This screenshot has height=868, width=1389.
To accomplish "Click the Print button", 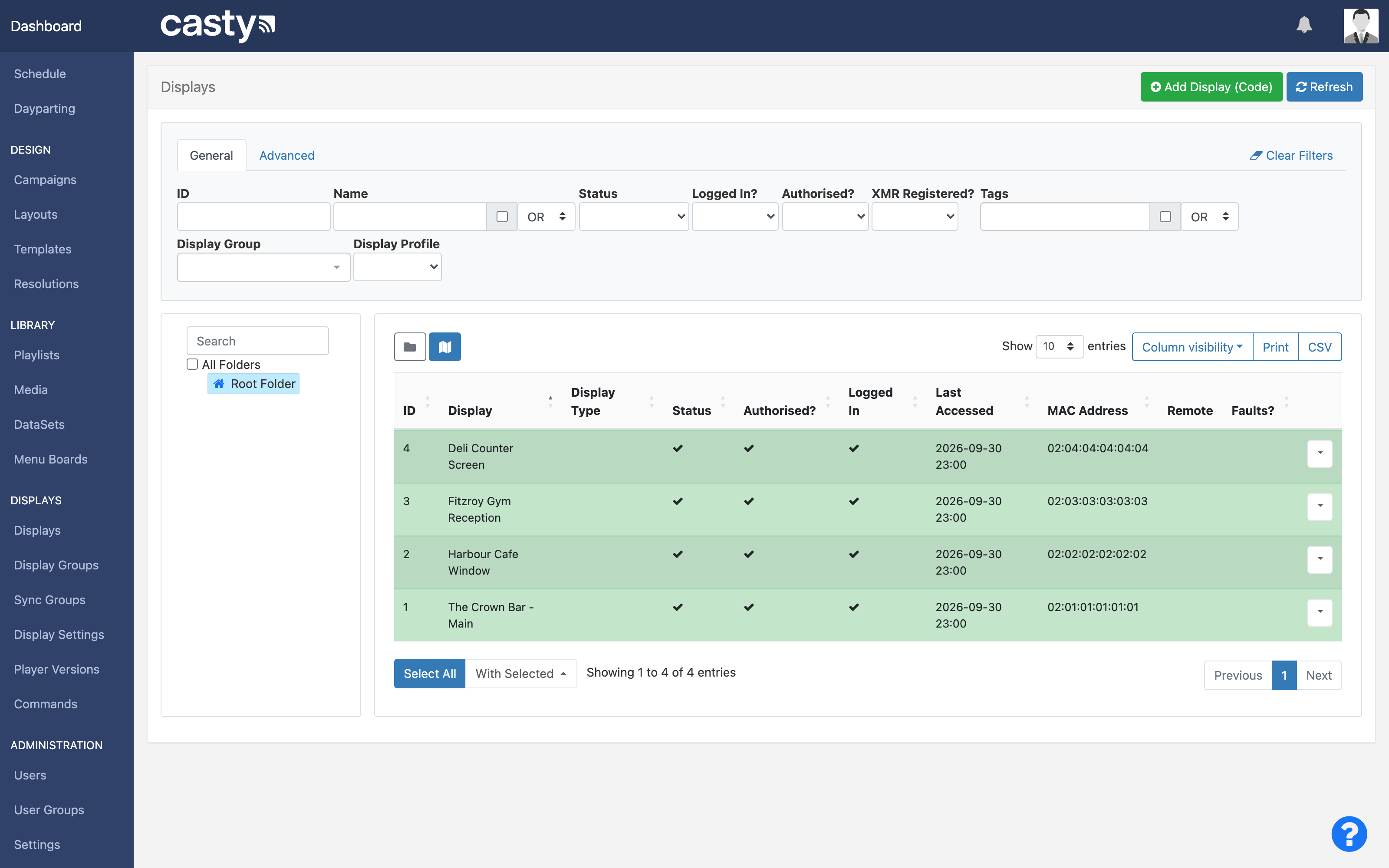I will pyautogui.click(x=1275, y=347).
